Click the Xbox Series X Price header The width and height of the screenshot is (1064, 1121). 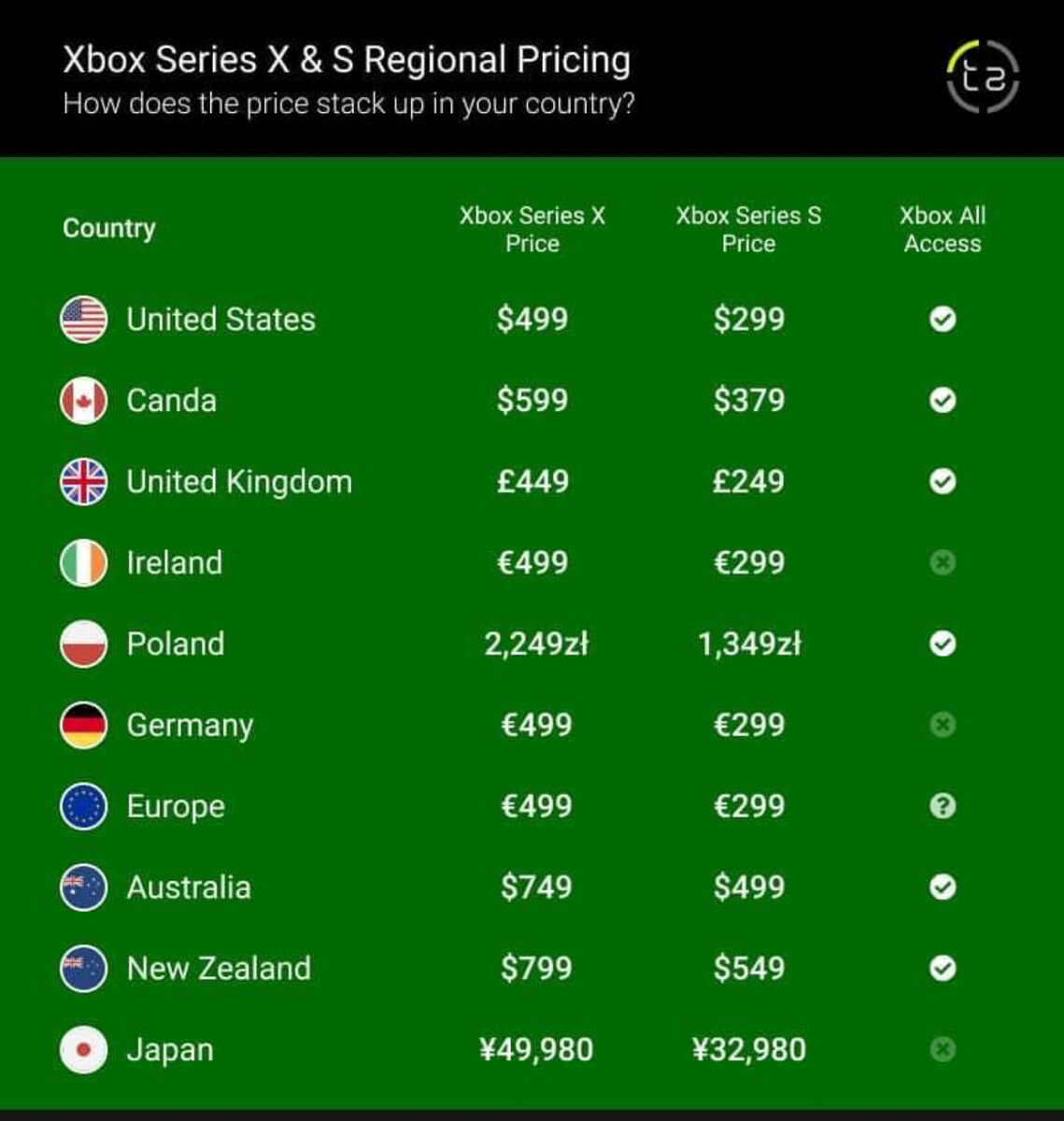pyautogui.click(x=532, y=230)
